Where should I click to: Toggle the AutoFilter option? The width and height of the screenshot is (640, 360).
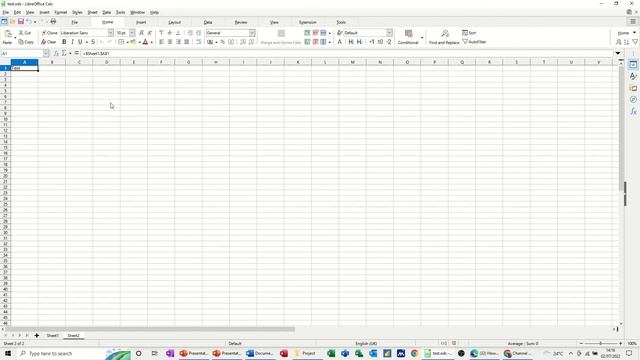474,42
